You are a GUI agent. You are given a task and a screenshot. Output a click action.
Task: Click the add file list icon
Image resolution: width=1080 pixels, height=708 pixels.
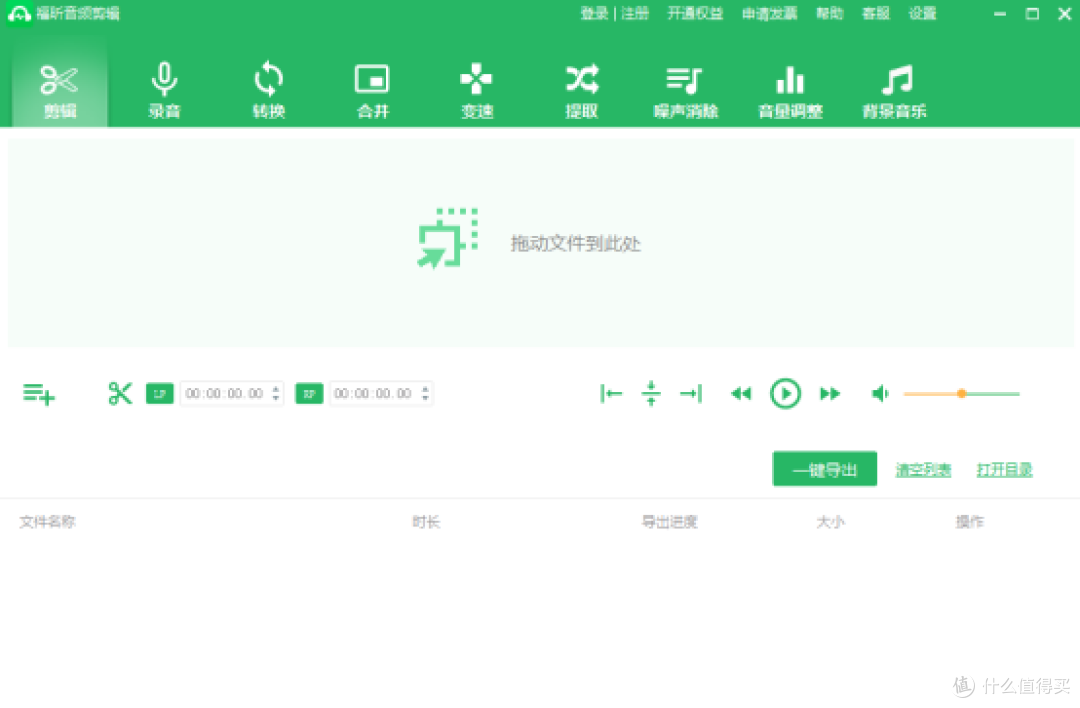pos(39,394)
